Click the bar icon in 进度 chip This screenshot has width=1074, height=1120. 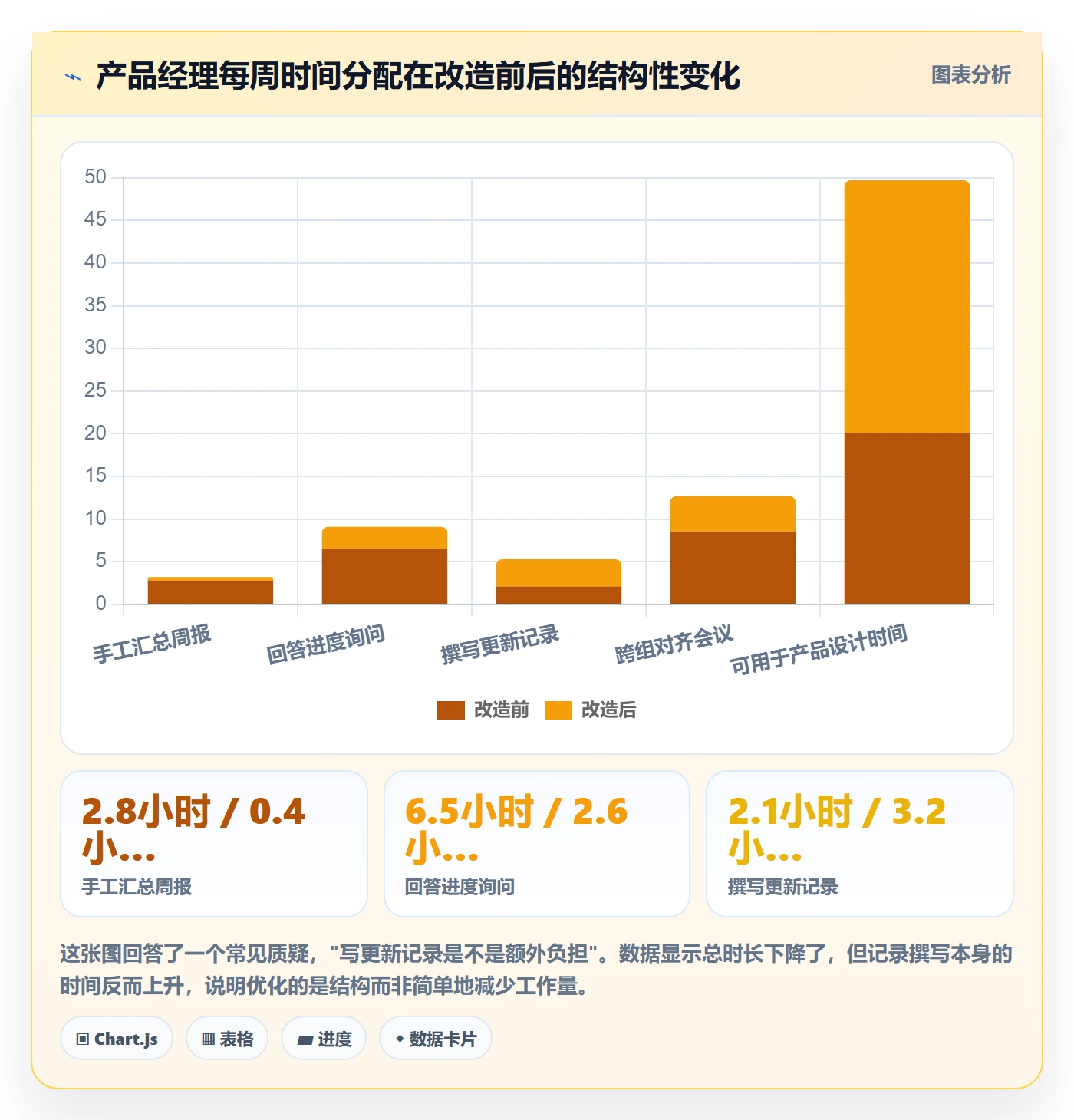305,1040
